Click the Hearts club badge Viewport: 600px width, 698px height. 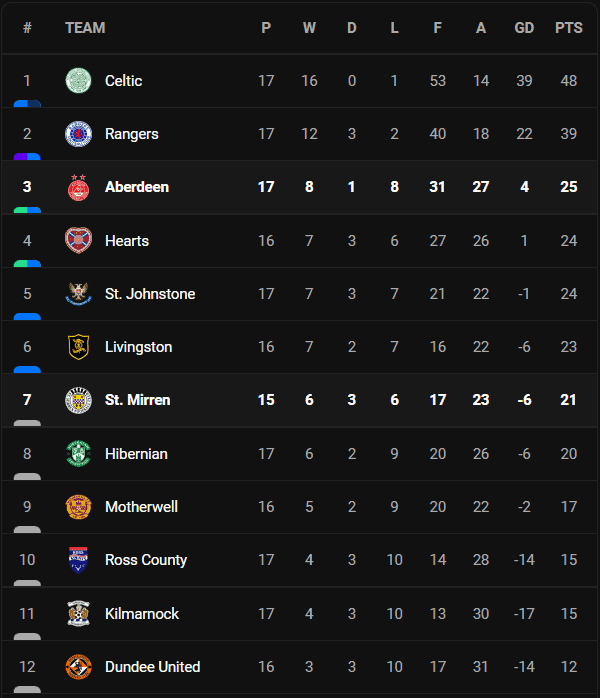pos(78,240)
